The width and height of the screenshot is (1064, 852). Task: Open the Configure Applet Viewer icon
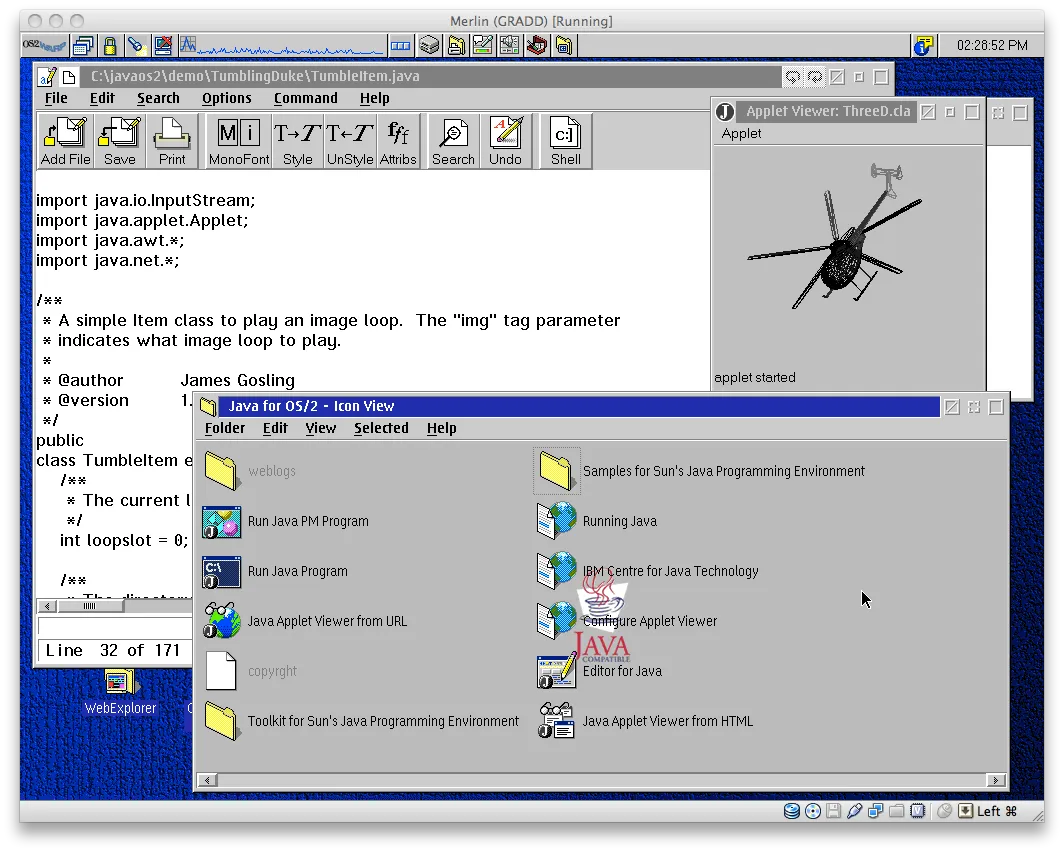[556, 621]
